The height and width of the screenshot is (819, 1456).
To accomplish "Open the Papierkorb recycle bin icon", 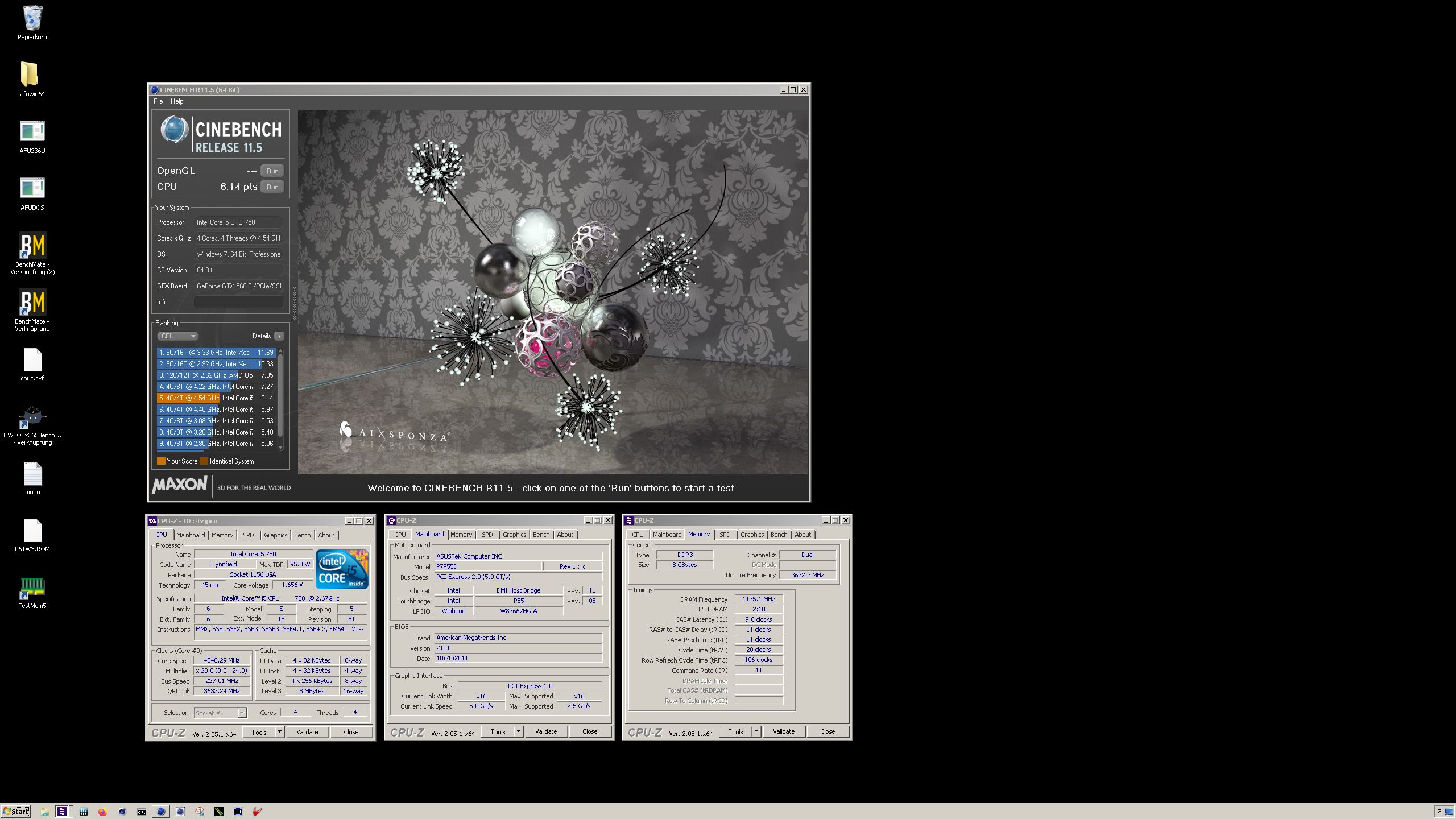I will point(32,23).
